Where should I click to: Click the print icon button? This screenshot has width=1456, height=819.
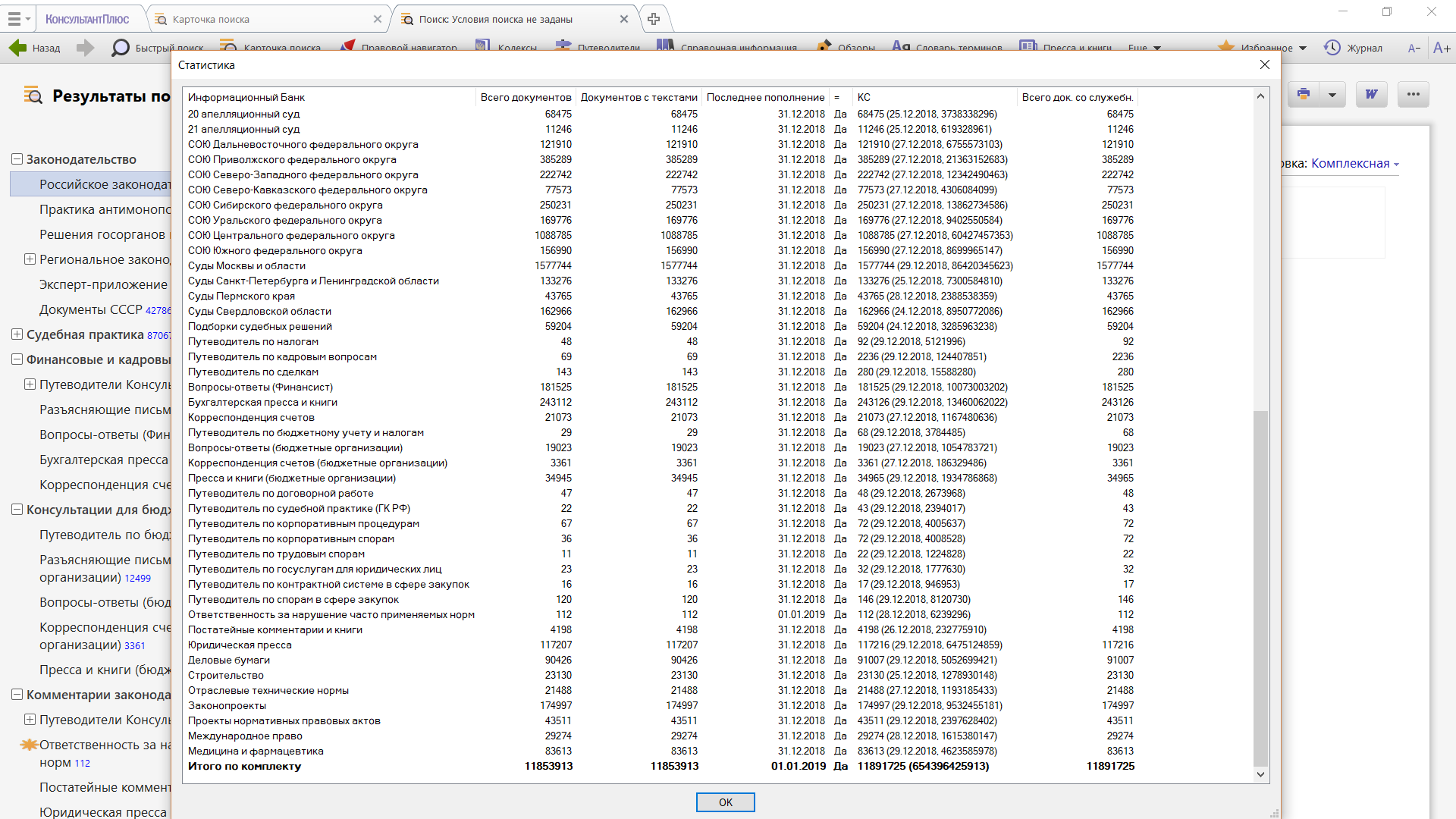(1303, 94)
